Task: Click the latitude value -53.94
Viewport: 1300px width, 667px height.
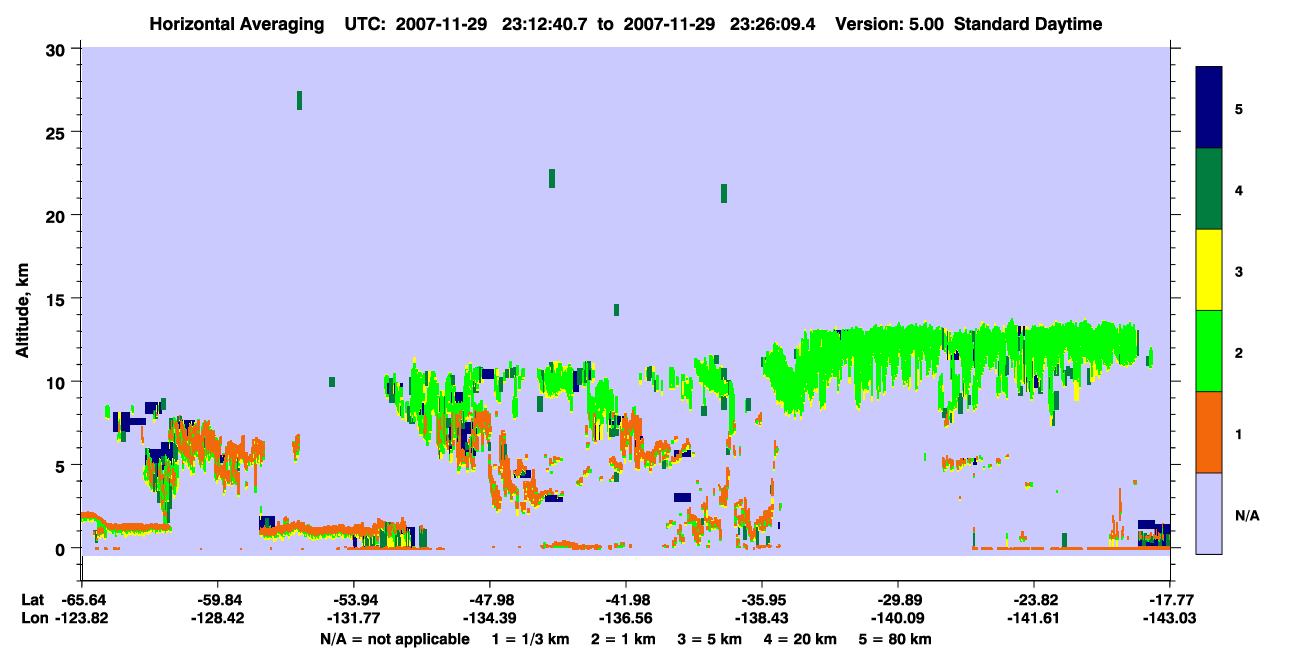Action: point(354,600)
